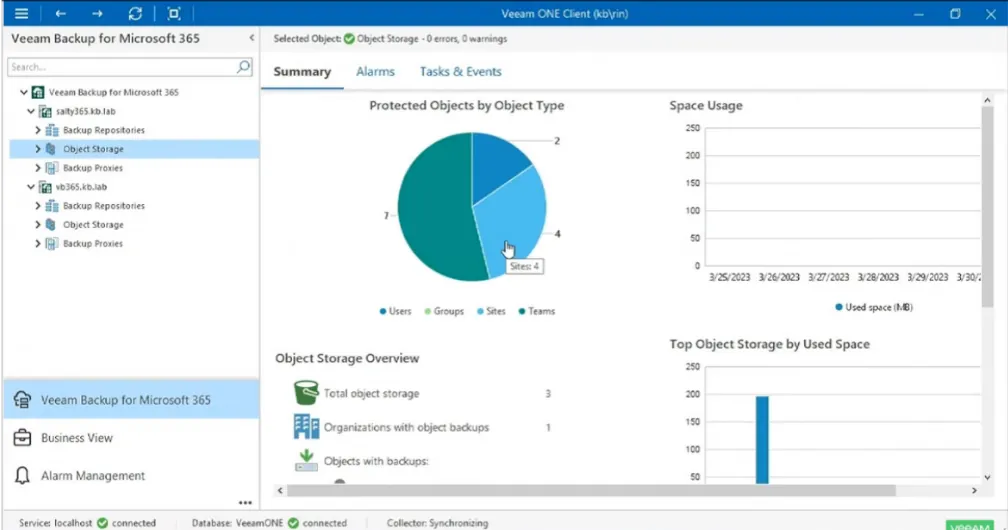
Task: Click the Alarm Management bell icon
Action: [x=22, y=475]
